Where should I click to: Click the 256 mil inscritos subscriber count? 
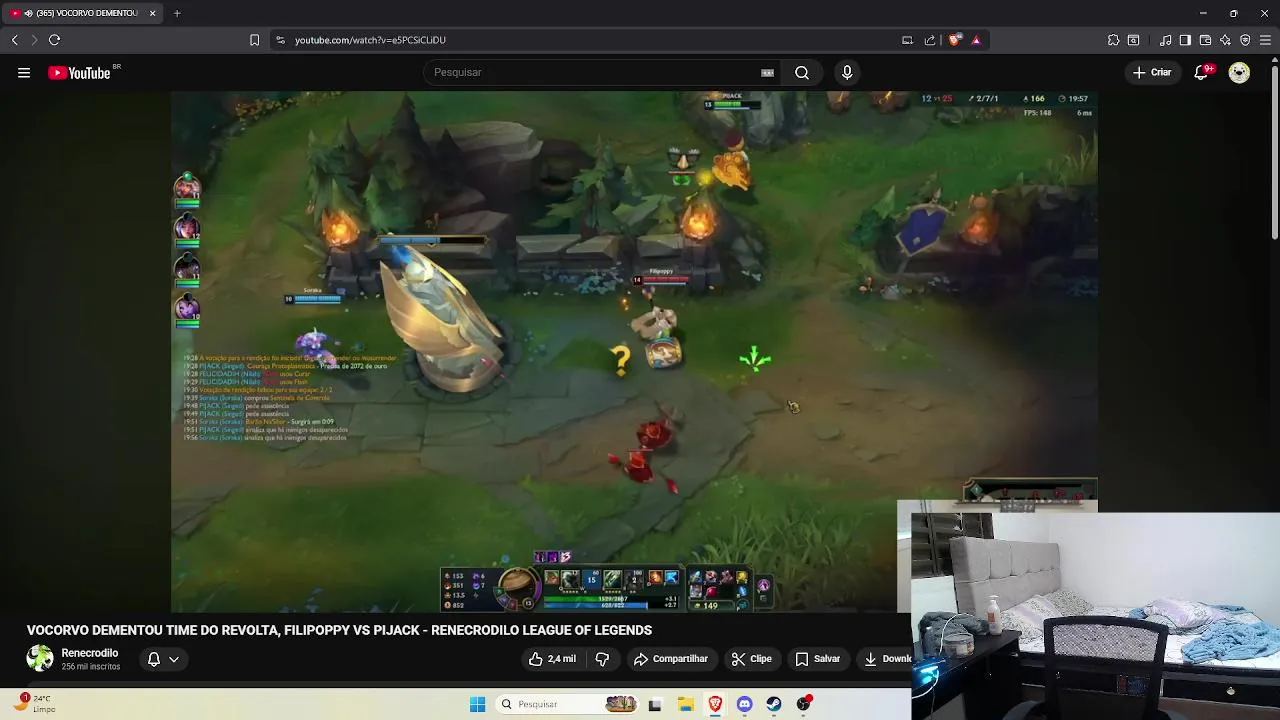tap(91, 667)
